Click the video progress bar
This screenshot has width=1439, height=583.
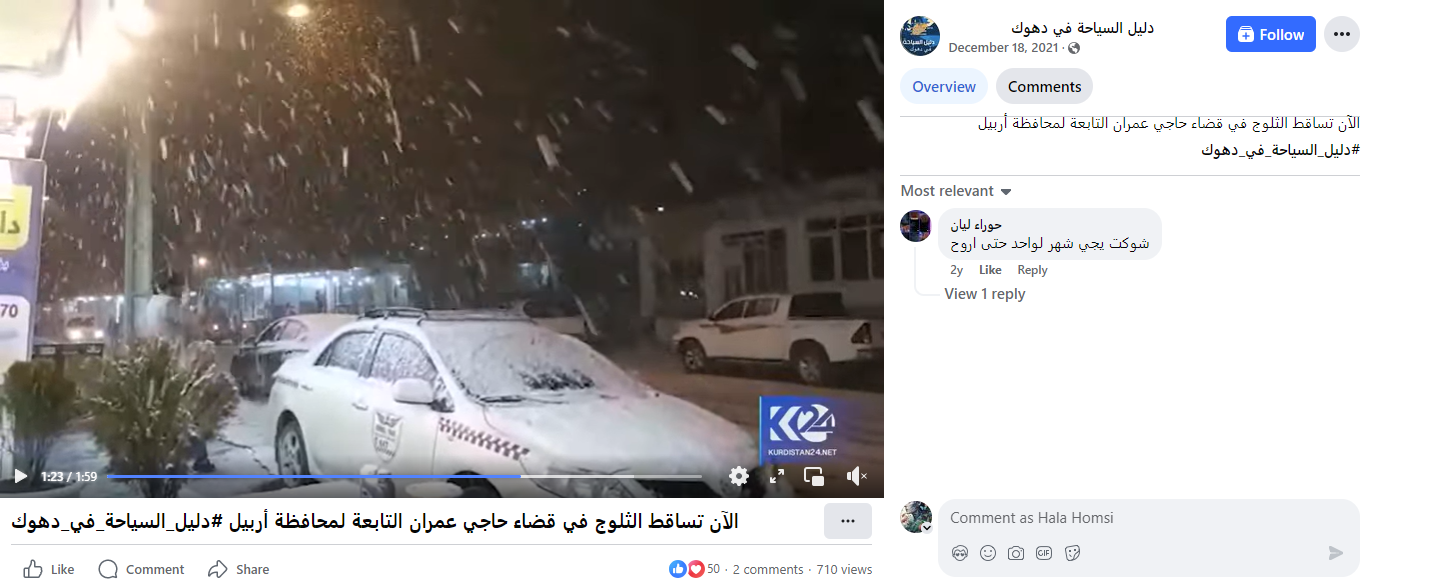(x=404, y=477)
